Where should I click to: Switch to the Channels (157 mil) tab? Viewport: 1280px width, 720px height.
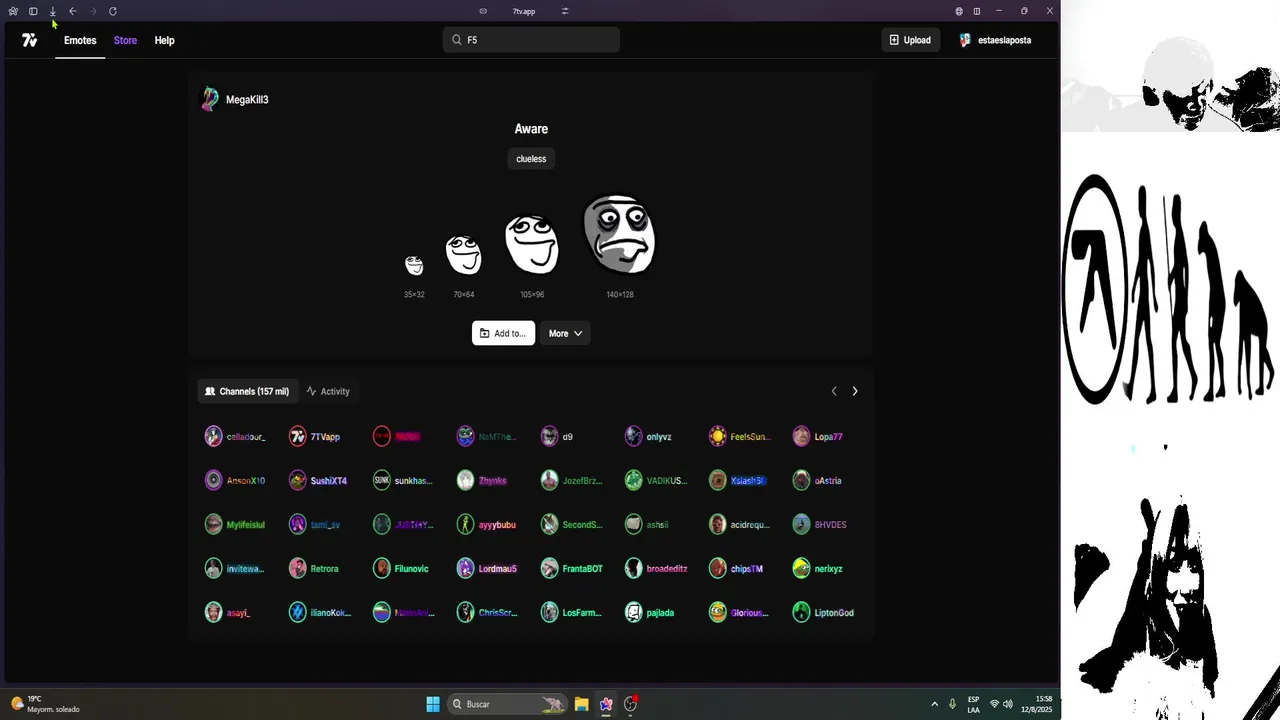click(247, 391)
